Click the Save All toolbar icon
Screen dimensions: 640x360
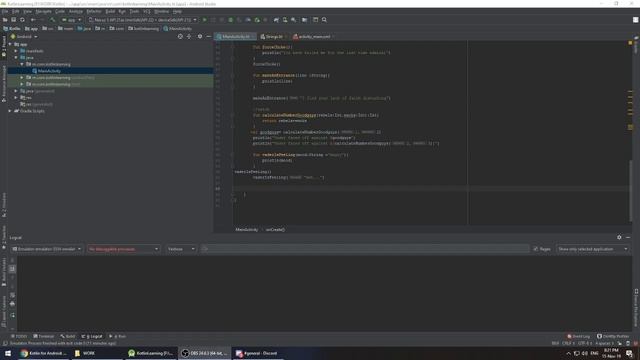coord(13,20)
